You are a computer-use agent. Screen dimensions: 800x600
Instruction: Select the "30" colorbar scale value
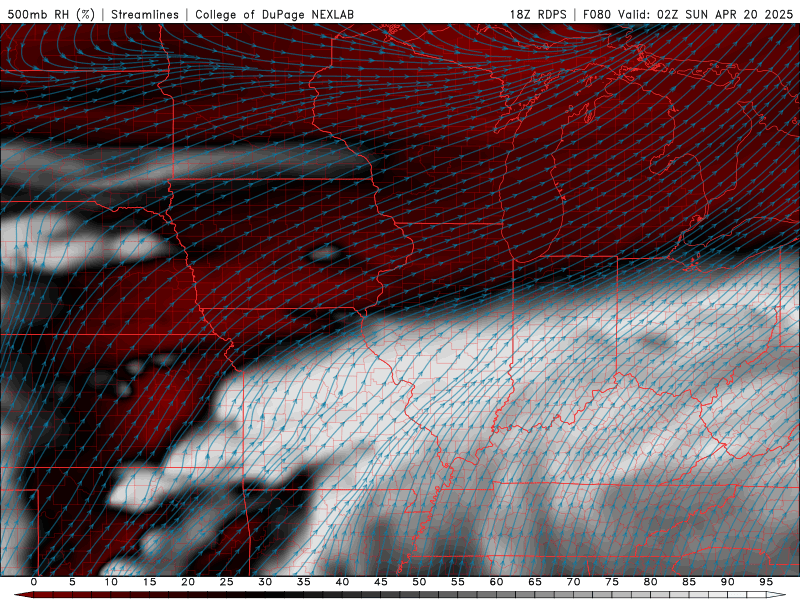pyautogui.click(x=265, y=582)
